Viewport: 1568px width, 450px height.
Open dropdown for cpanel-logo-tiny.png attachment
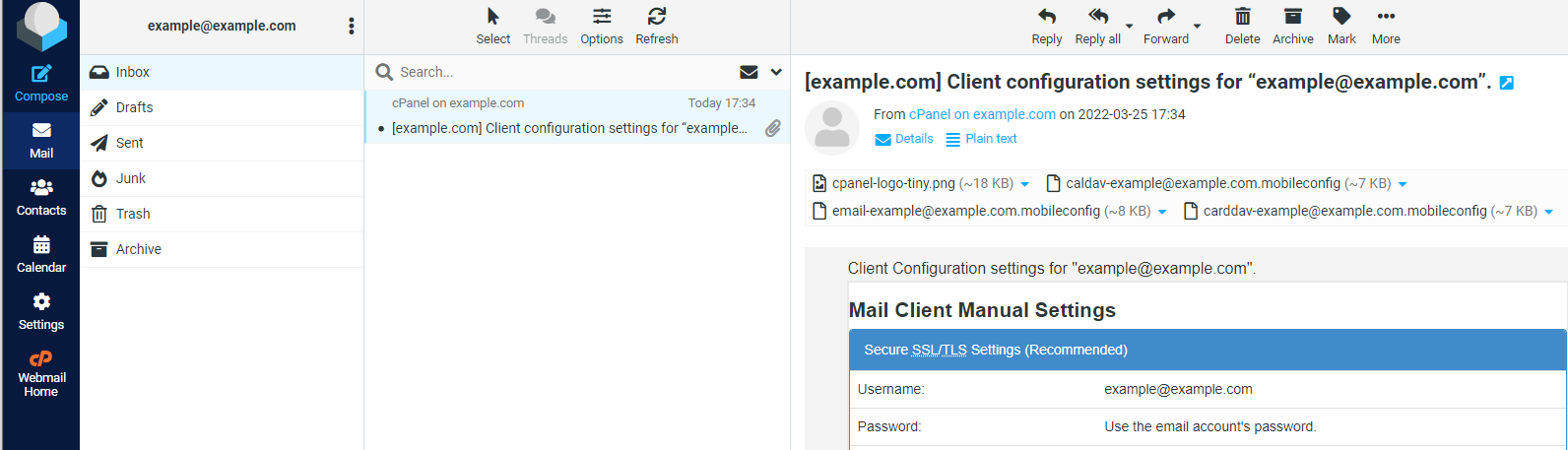click(x=1025, y=184)
